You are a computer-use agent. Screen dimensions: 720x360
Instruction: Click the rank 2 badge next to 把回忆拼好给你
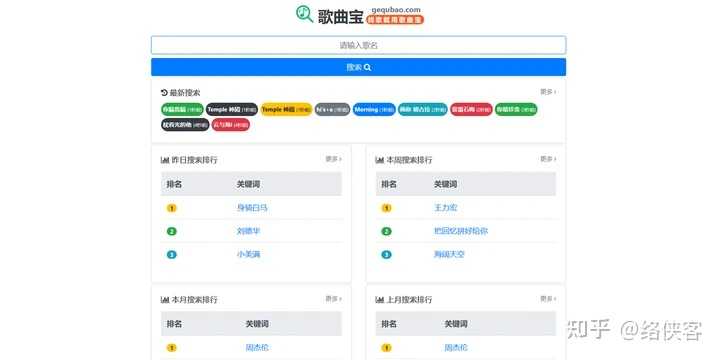pyautogui.click(x=386, y=231)
